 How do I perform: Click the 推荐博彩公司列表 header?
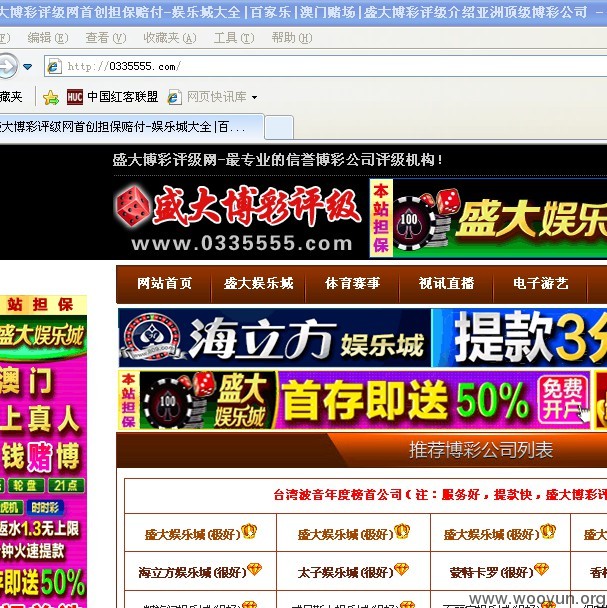coord(481,451)
